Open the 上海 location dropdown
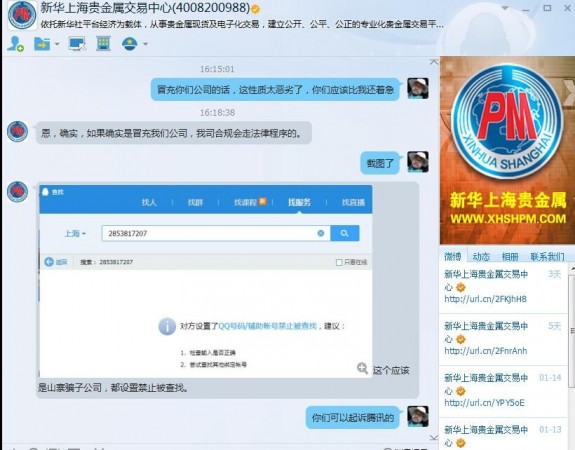Screen dimensions: 575x450 pyautogui.click(x=75, y=233)
